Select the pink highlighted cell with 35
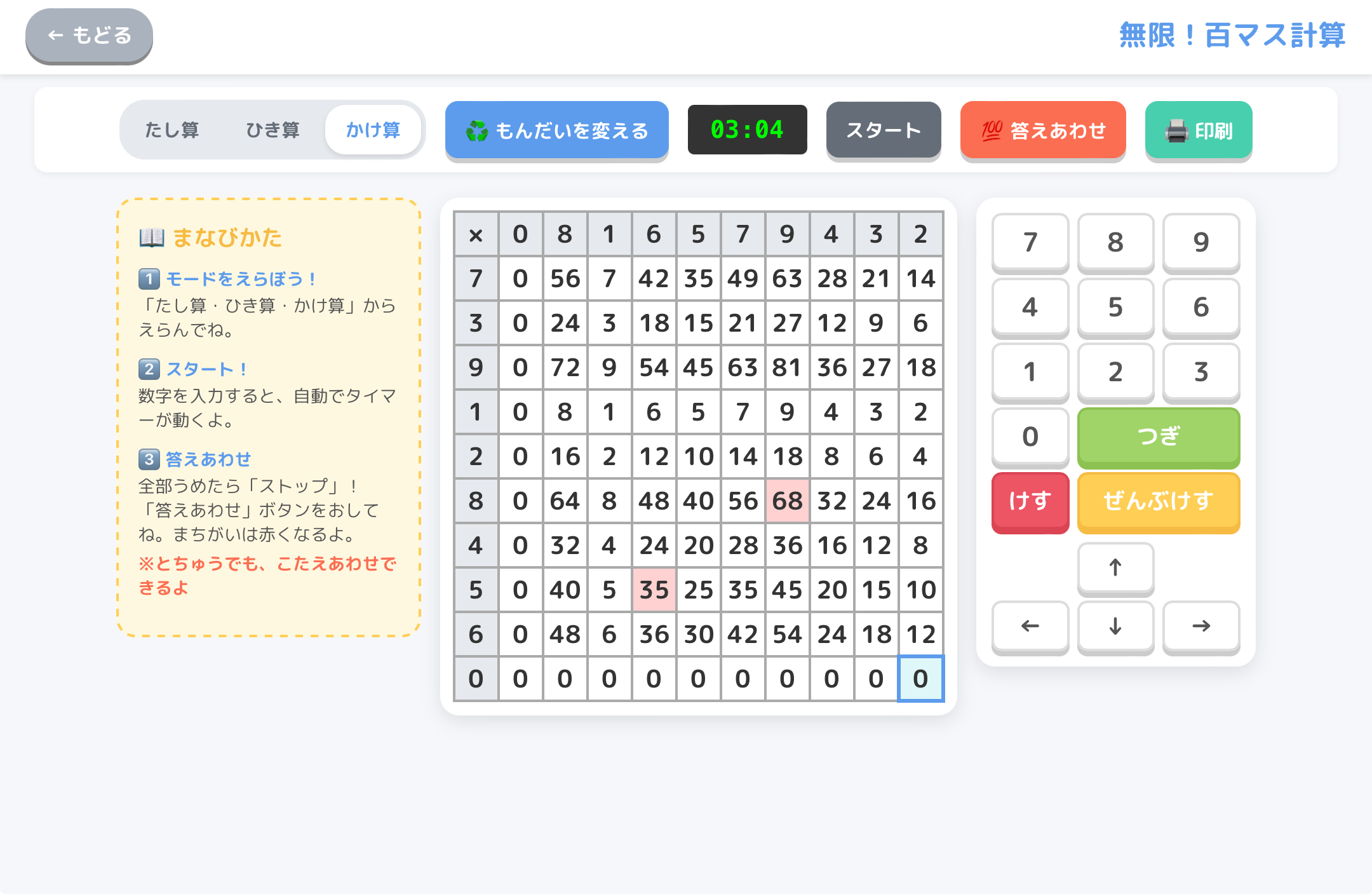1372x894 pixels. point(654,590)
